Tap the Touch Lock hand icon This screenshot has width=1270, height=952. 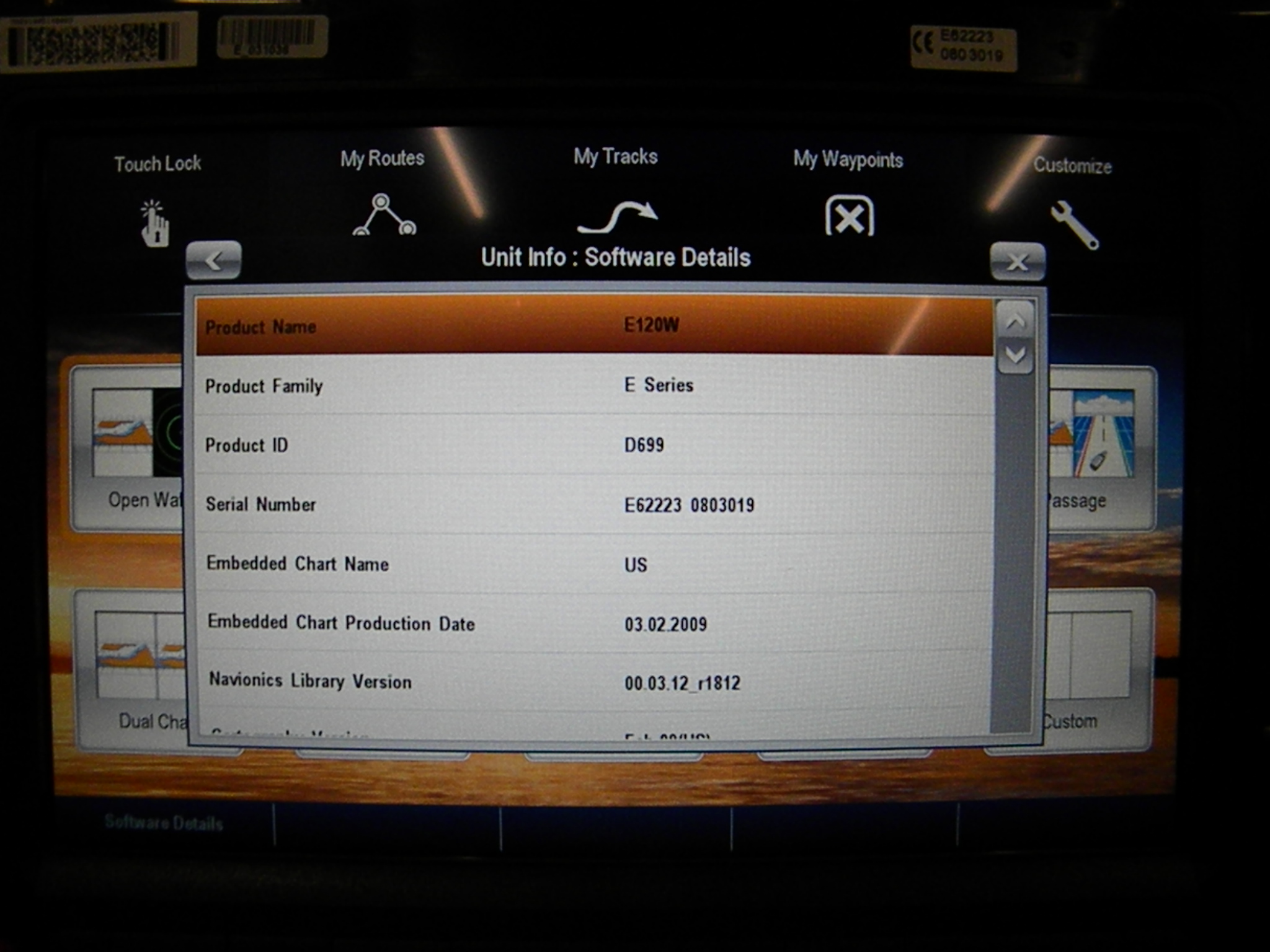(x=154, y=223)
